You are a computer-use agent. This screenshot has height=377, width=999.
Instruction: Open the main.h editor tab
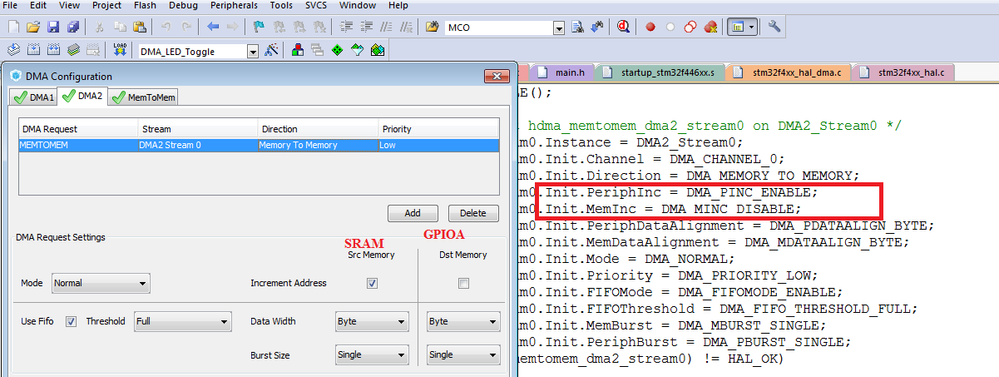click(563, 73)
